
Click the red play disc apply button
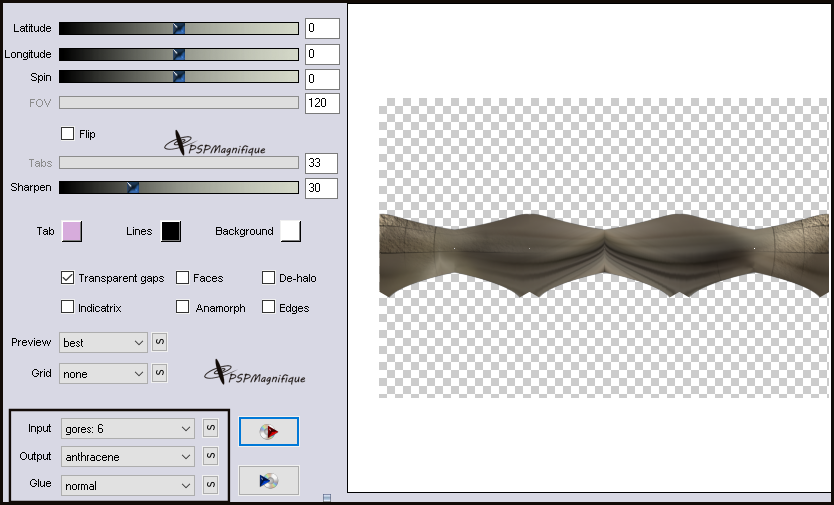269,431
